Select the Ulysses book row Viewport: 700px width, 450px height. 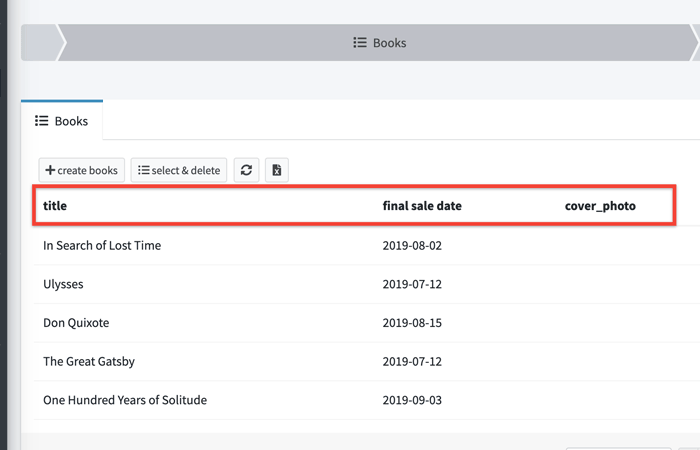tap(63, 284)
